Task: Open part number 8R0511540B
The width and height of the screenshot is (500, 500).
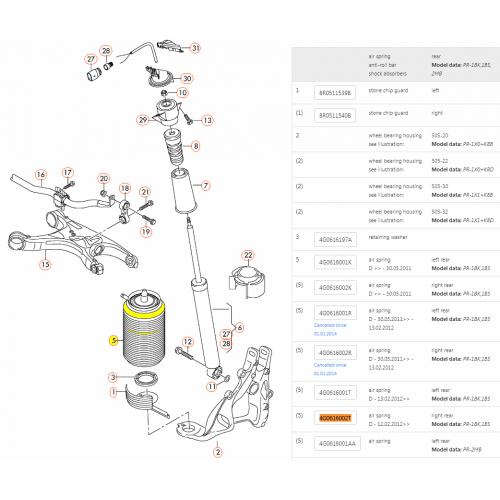Action: [x=335, y=116]
